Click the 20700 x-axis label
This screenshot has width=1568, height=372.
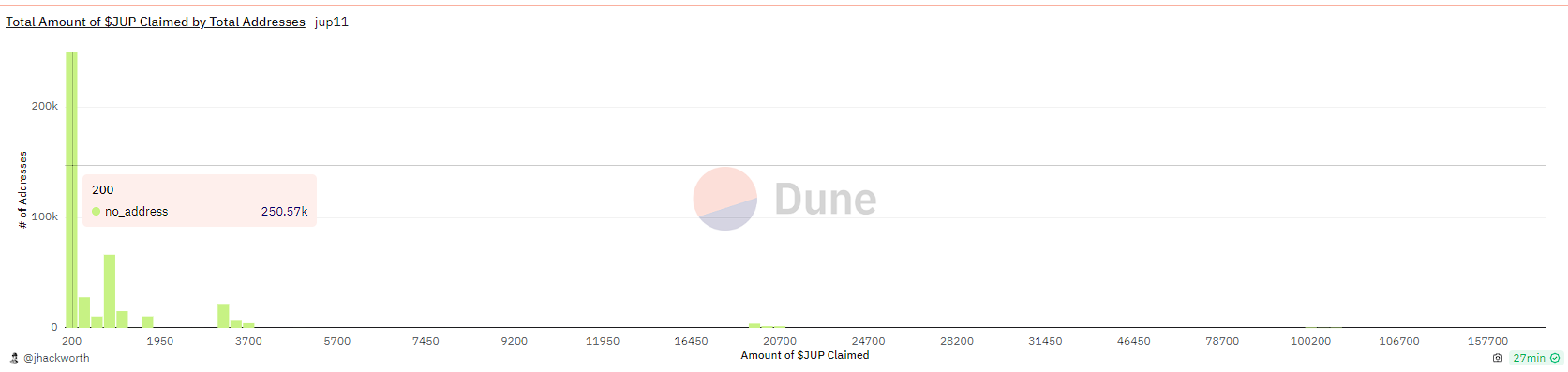[x=780, y=341]
